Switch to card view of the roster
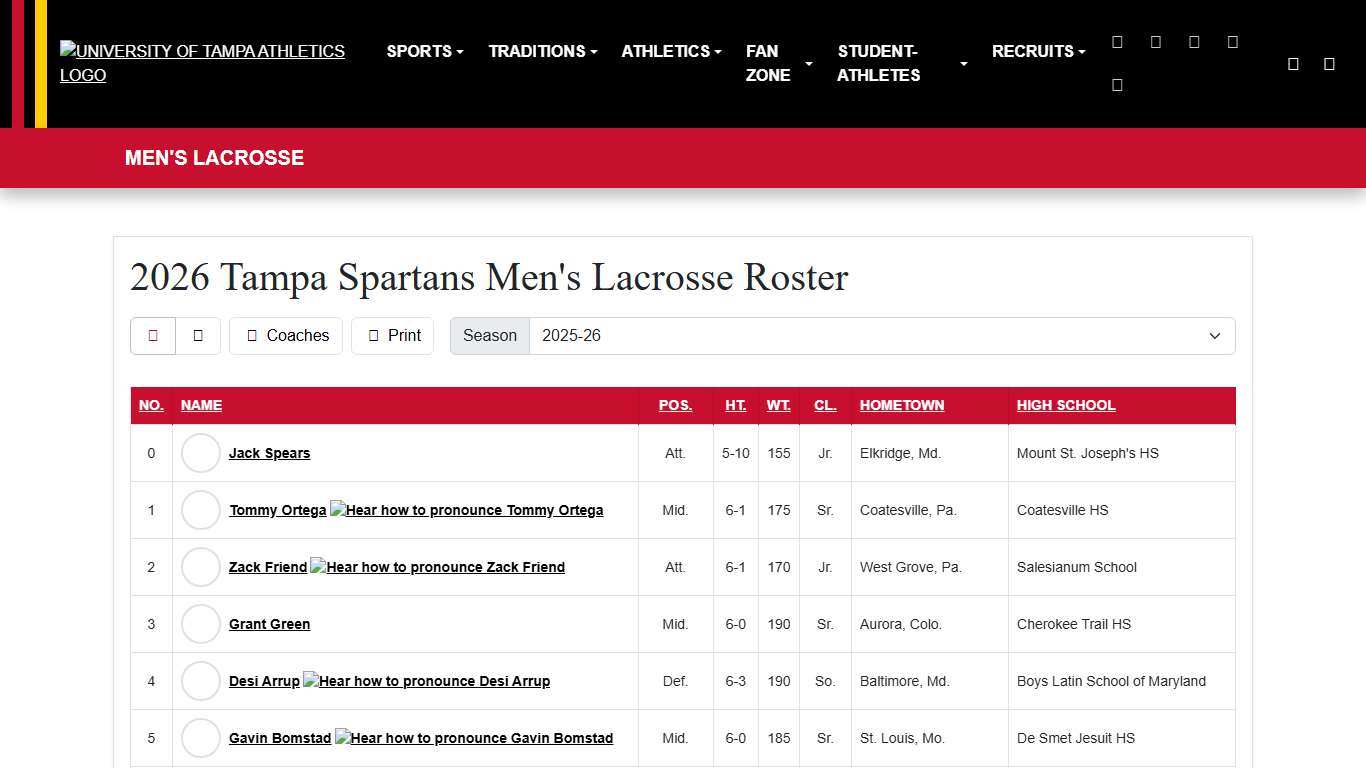The height and width of the screenshot is (768, 1366). (198, 336)
